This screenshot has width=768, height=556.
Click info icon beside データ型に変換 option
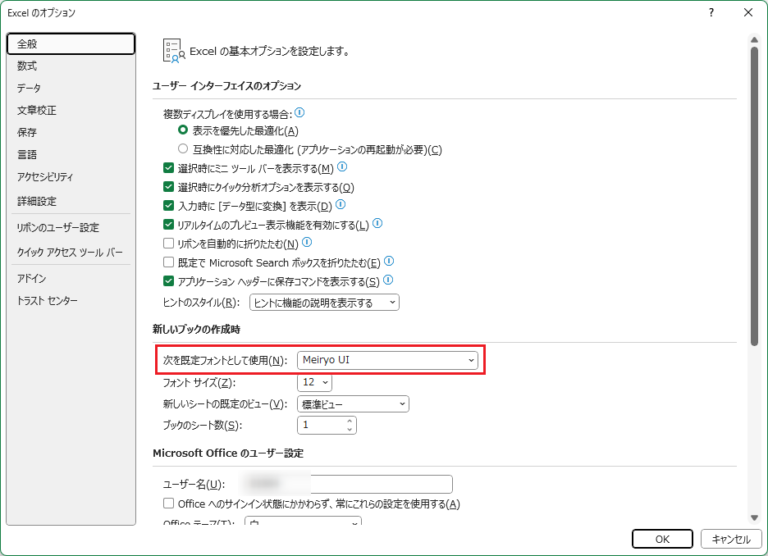[342, 204]
